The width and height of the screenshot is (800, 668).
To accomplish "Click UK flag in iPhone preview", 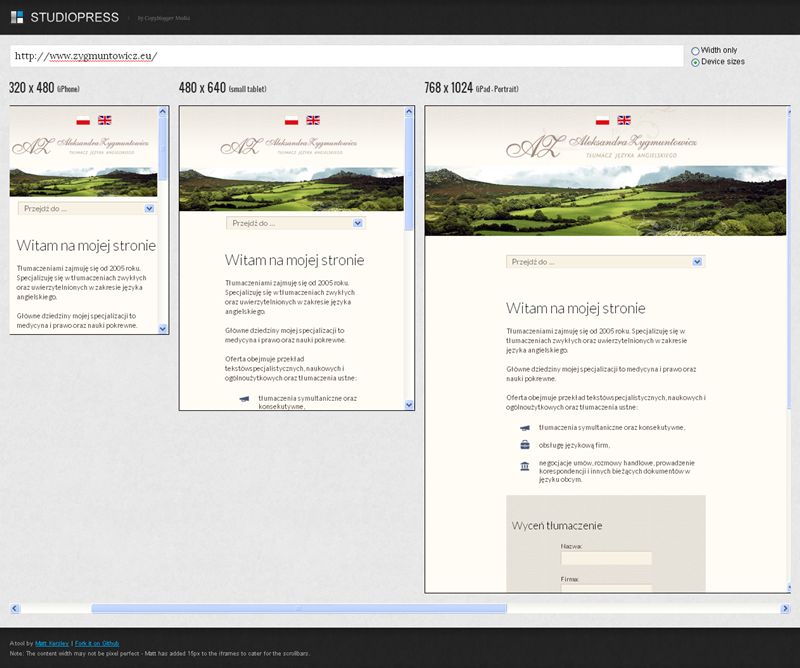I will tap(104, 120).
